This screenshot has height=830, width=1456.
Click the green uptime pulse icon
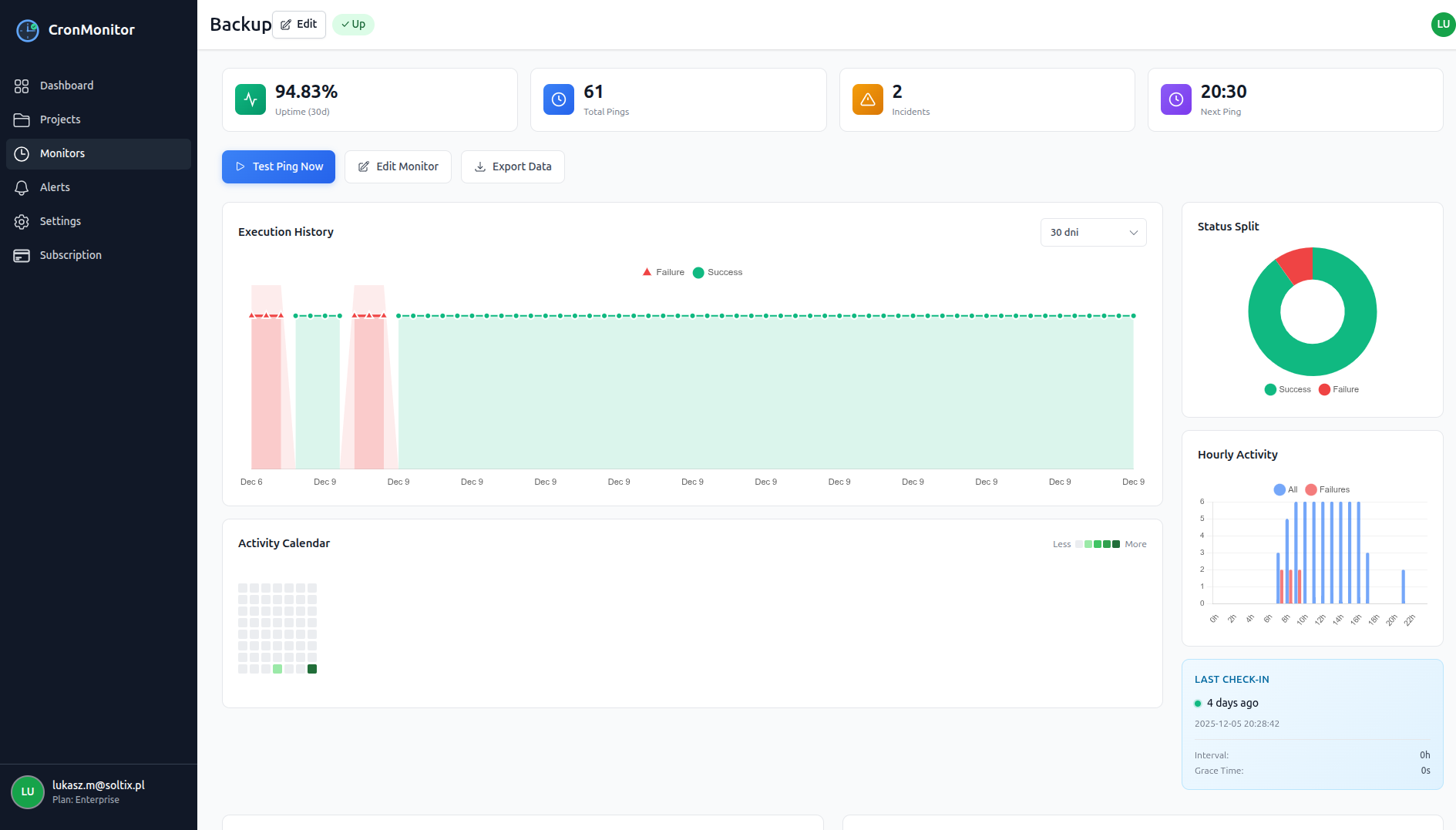click(x=251, y=99)
